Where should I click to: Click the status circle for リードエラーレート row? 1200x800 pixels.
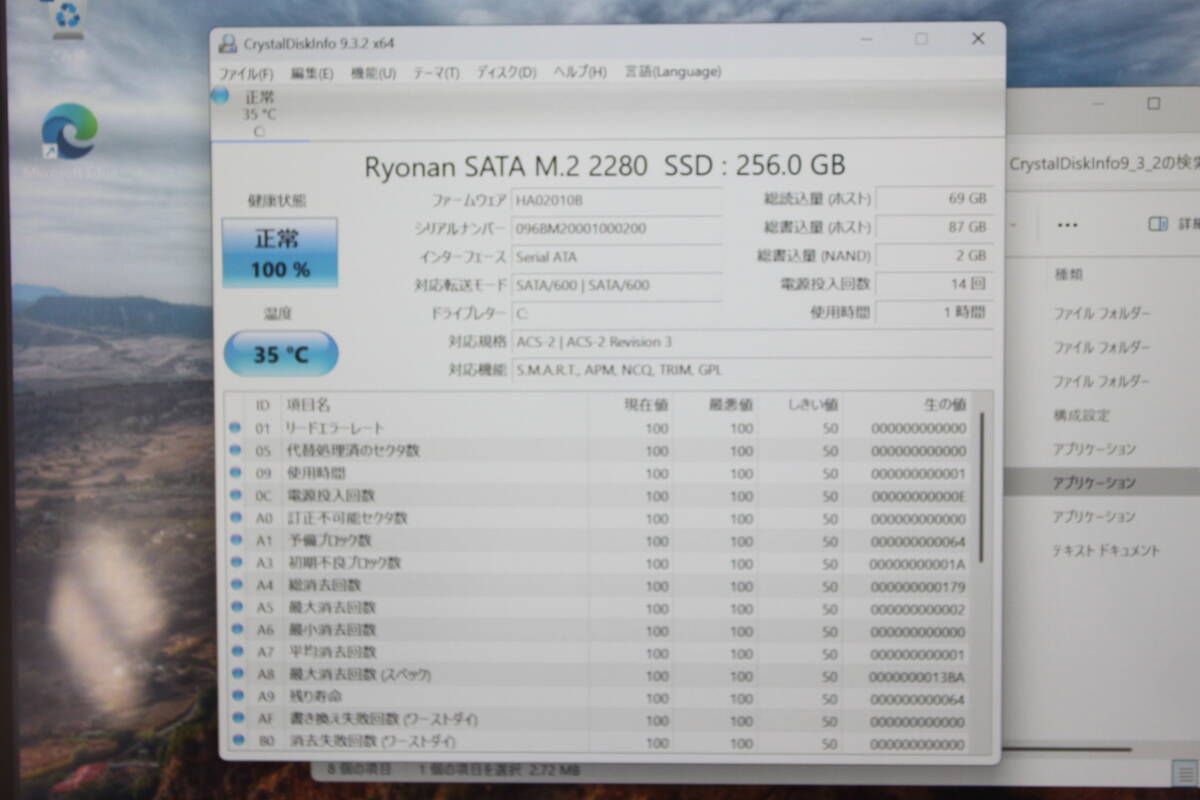(x=235, y=428)
